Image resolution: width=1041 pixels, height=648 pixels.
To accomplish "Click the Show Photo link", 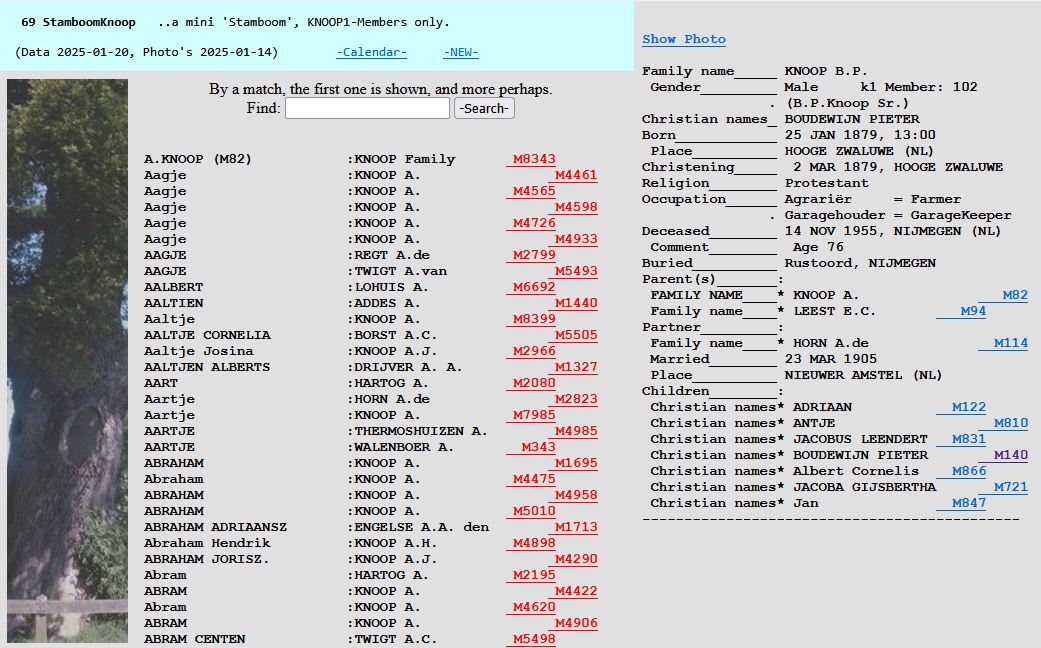I will pyautogui.click(x=684, y=39).
